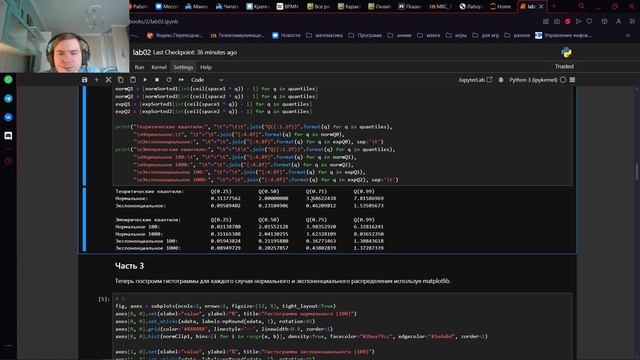Insert a new cell below

(x=97, y=80)
